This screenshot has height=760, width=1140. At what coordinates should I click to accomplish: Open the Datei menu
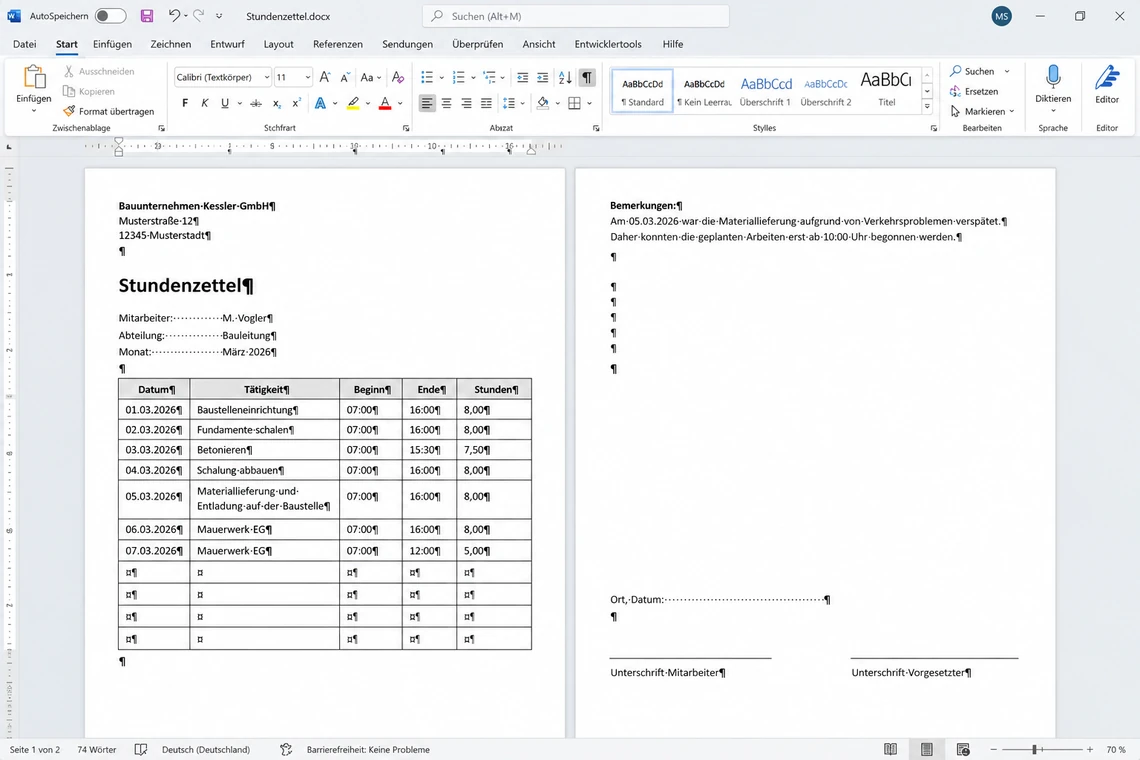coord(25,44)
